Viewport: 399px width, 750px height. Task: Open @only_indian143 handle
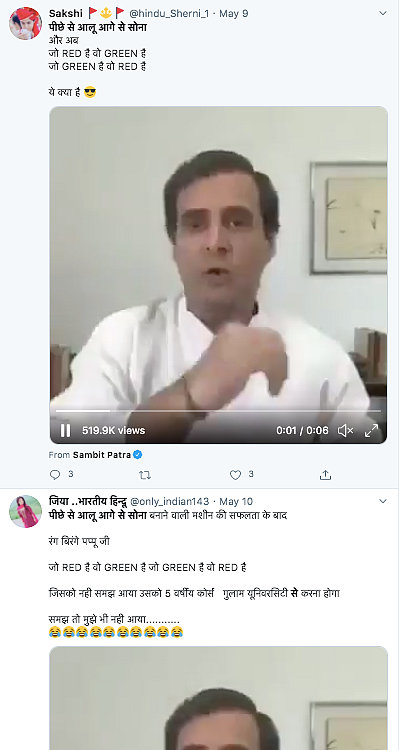[x=170, y=501]
